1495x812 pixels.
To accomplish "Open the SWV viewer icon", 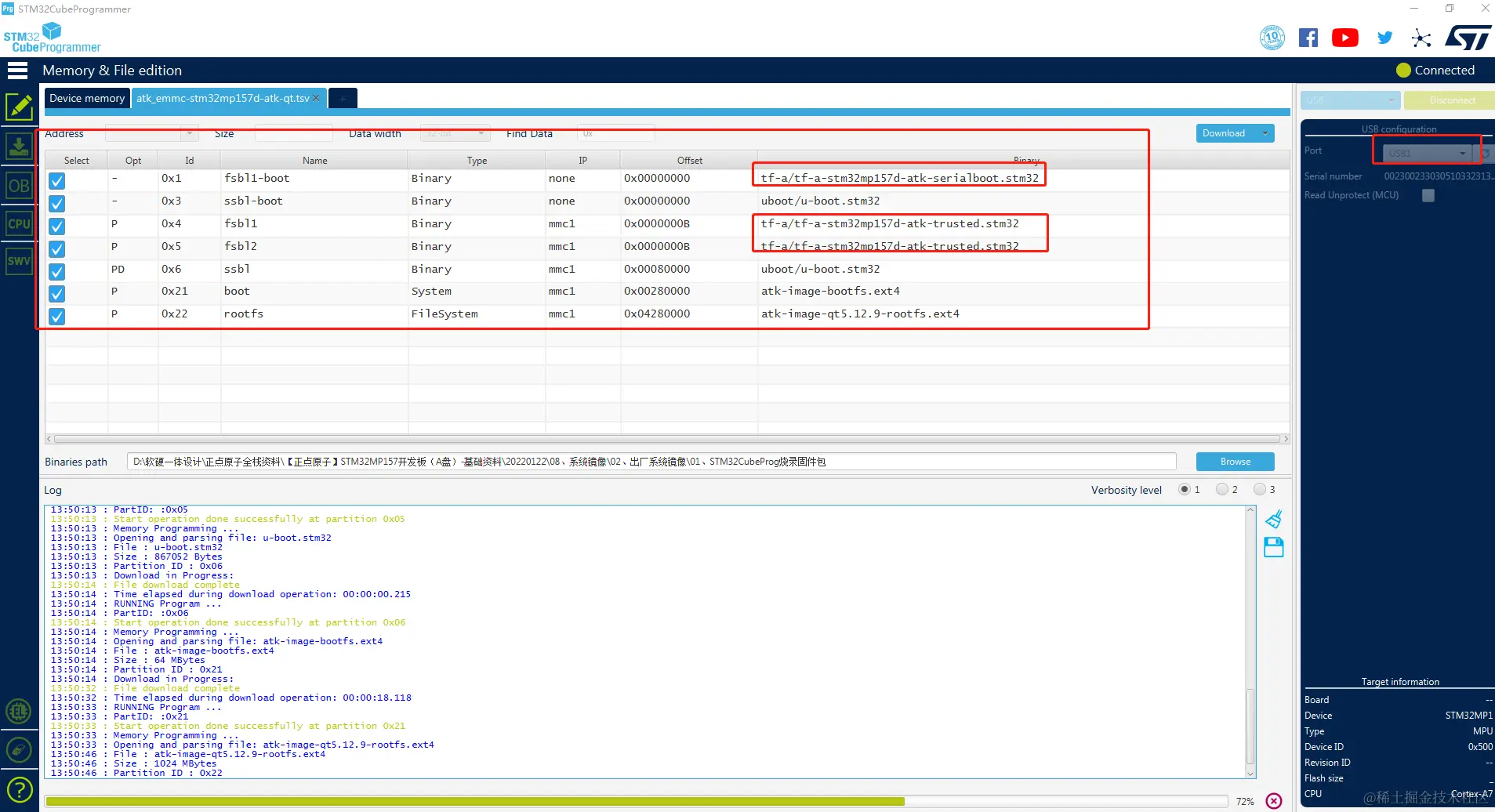I will (x=19, y=261).
